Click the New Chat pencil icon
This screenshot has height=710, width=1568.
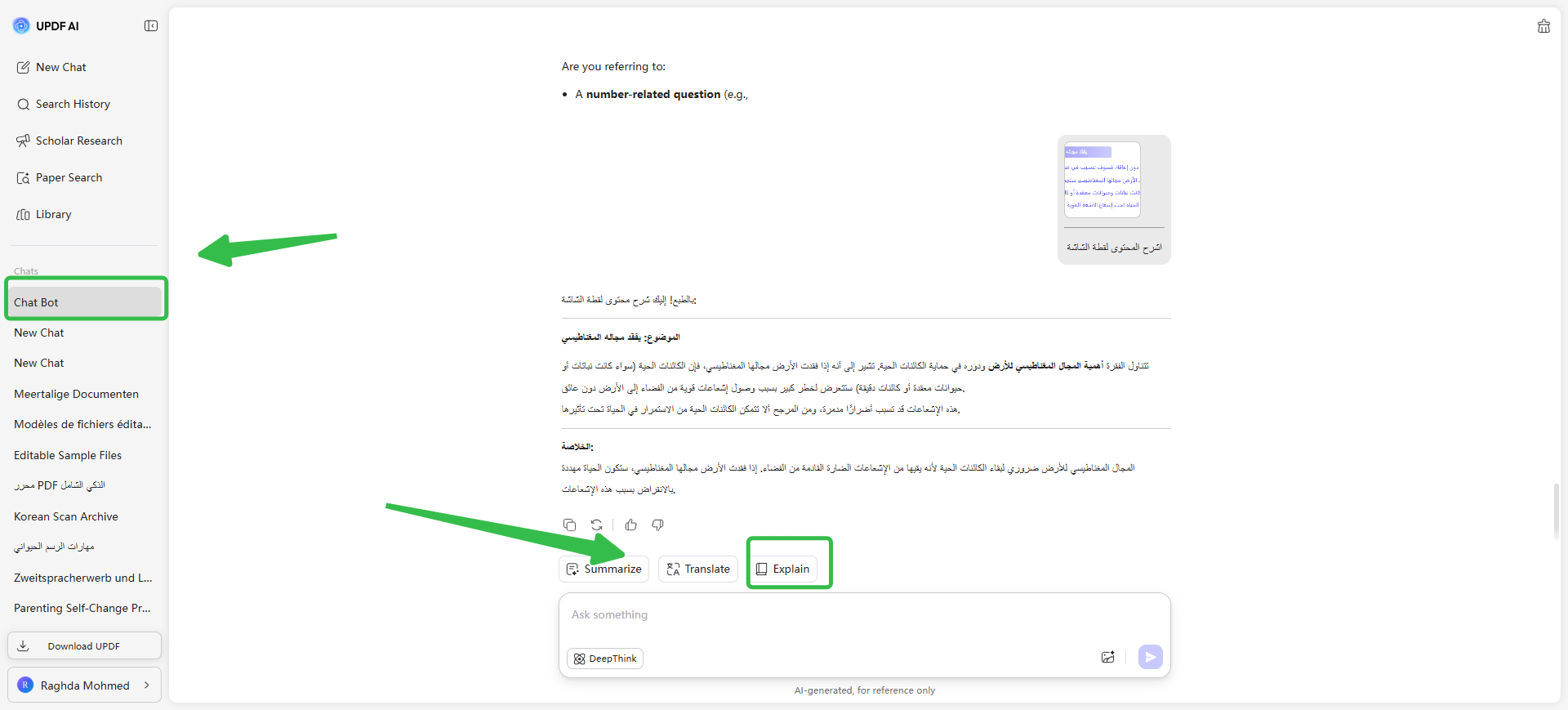point(23,67)
